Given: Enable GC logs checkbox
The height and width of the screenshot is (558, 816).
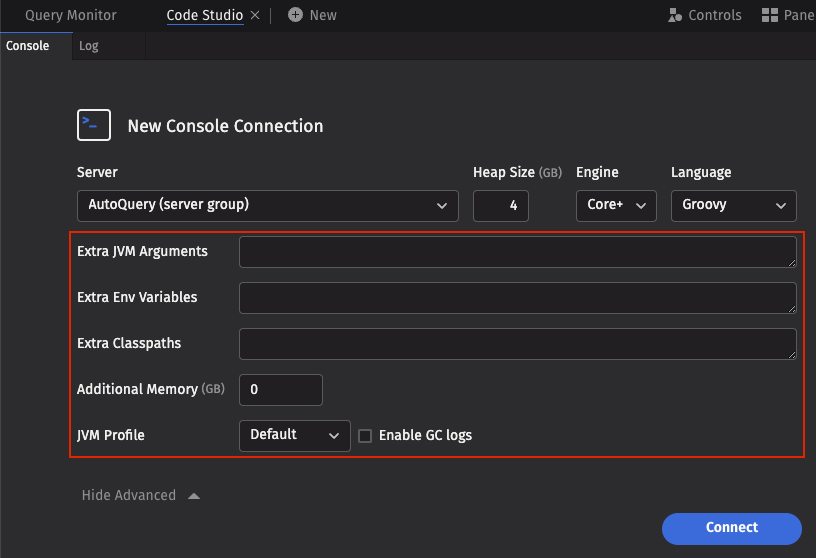Looking at the screenshot, I should click(365, 436).
